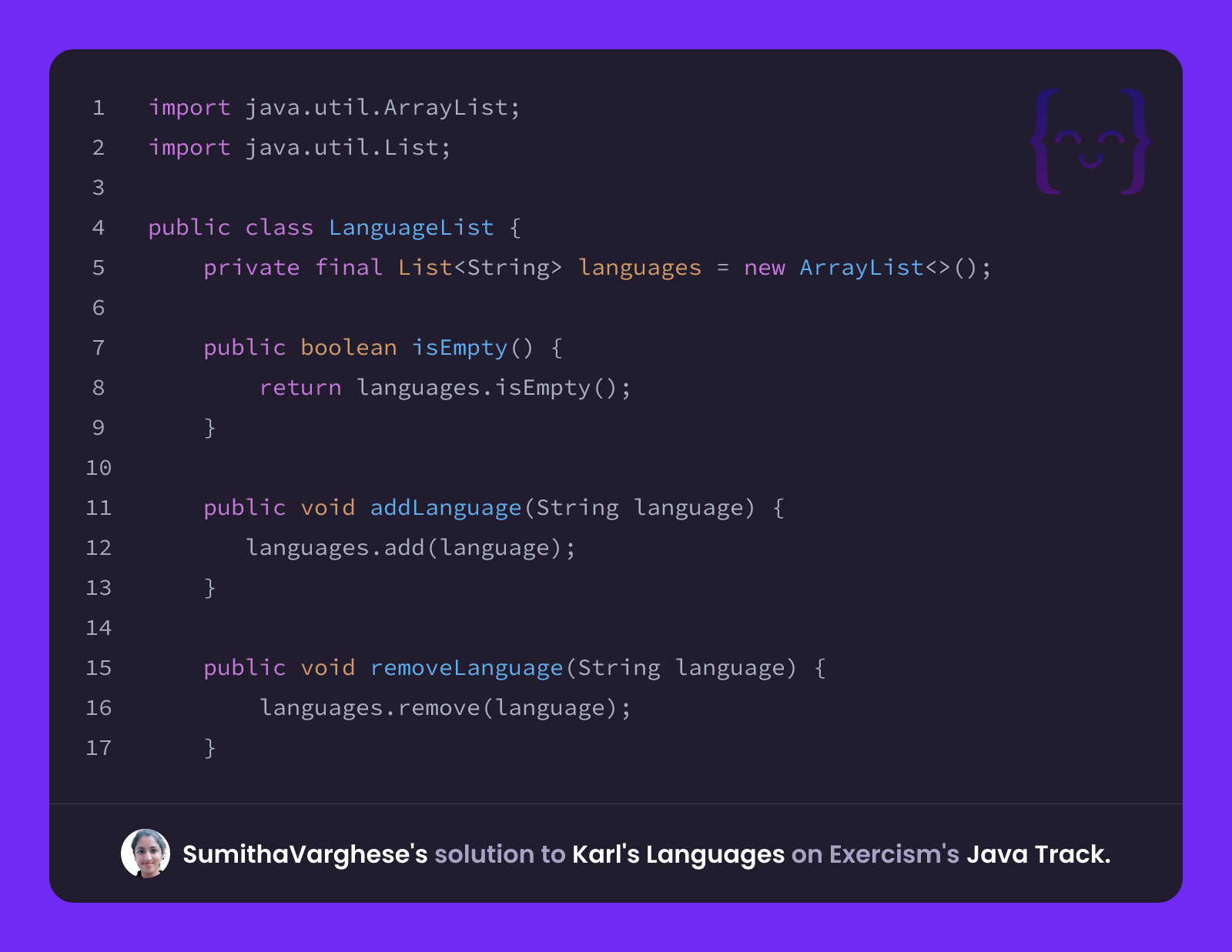Click the closing brace on line 13
Viewport: 1232px width, 952px height.
(x=210, y=588)
